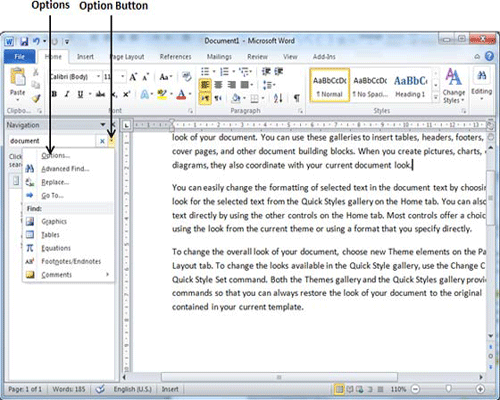500x400 pixels.
Task: Switch to the Insert tab
Action: coord(85,57)
